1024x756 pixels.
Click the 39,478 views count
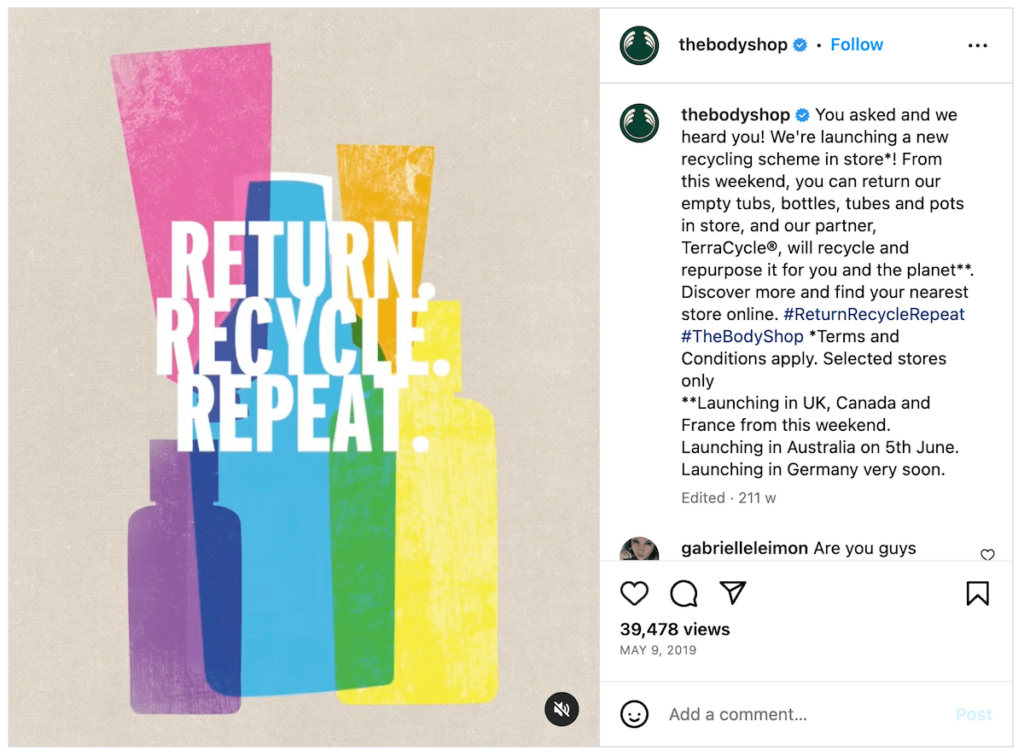[x=675, y=629]
